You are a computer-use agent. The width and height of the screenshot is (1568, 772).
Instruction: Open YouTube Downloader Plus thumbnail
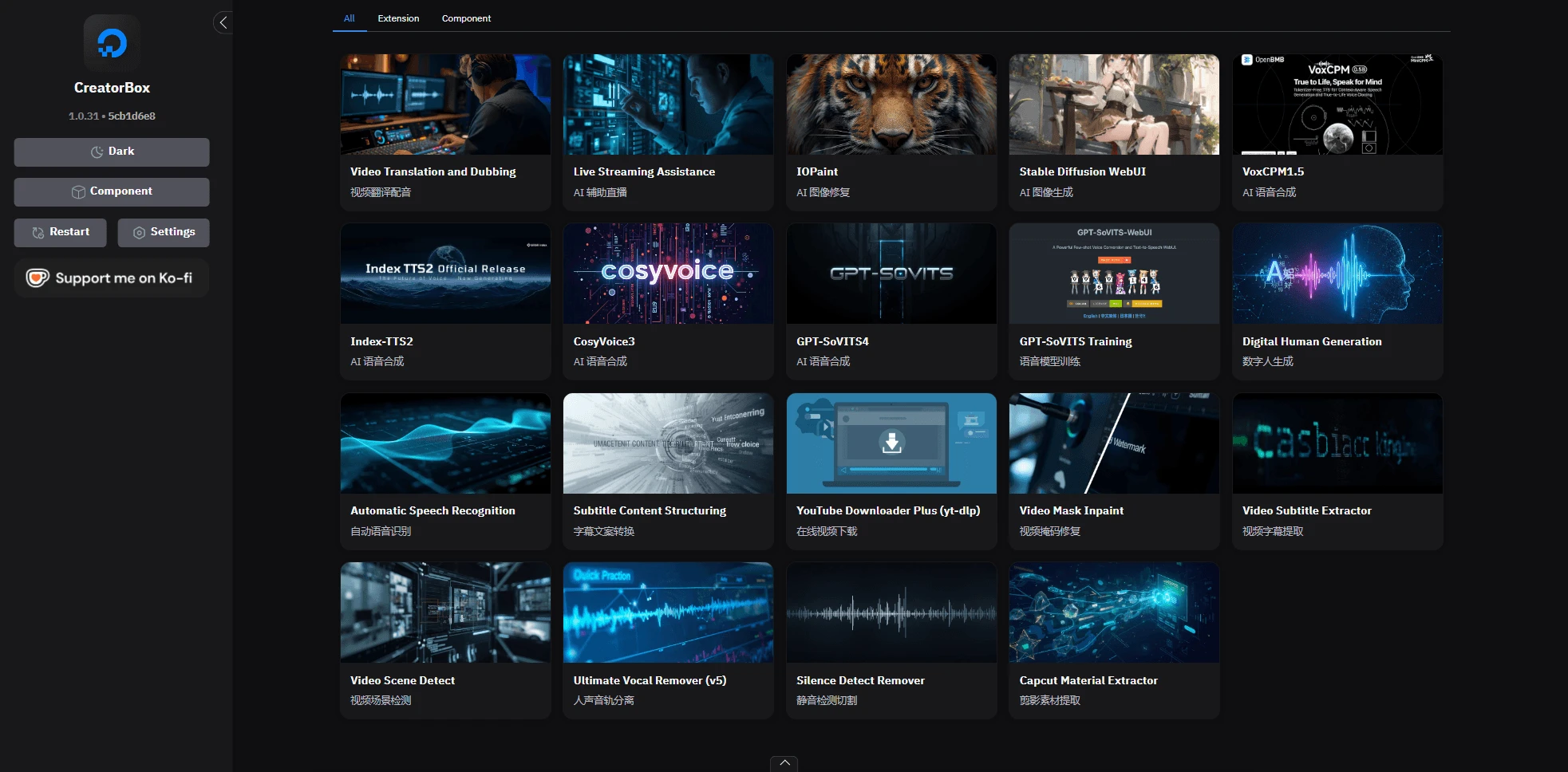pos(891,443)
